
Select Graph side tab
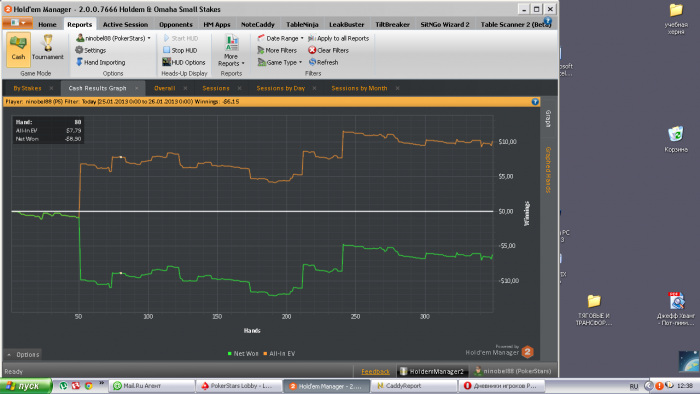(x=548, y=119)
